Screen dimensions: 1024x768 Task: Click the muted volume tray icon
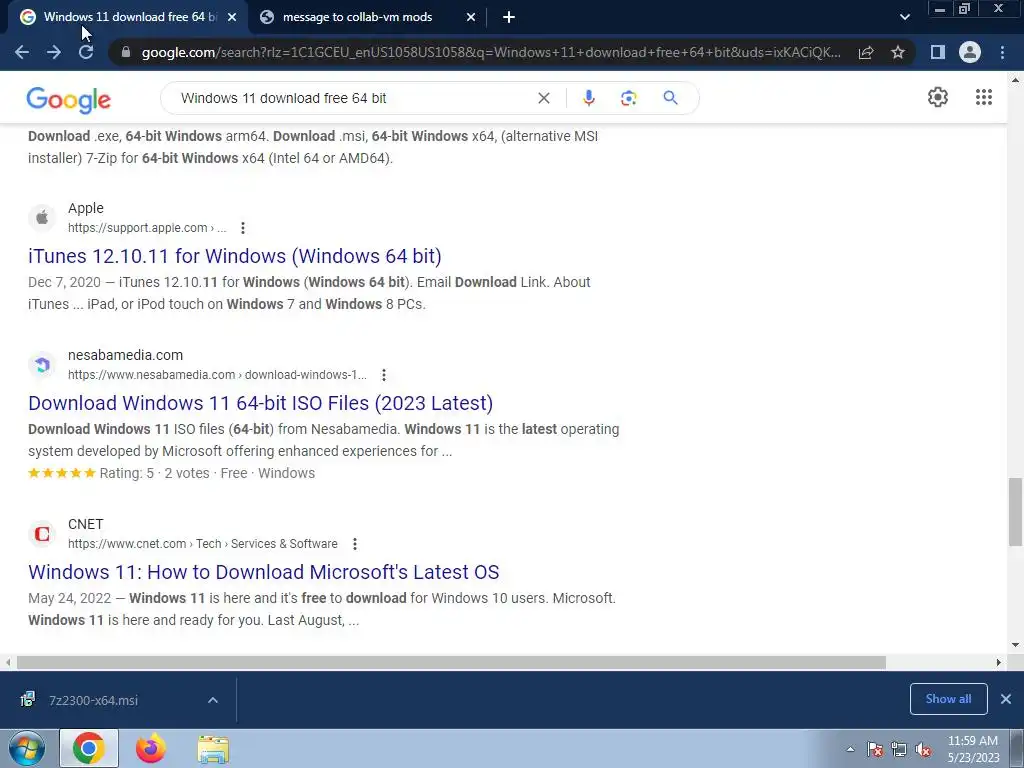tap(923, 750)
